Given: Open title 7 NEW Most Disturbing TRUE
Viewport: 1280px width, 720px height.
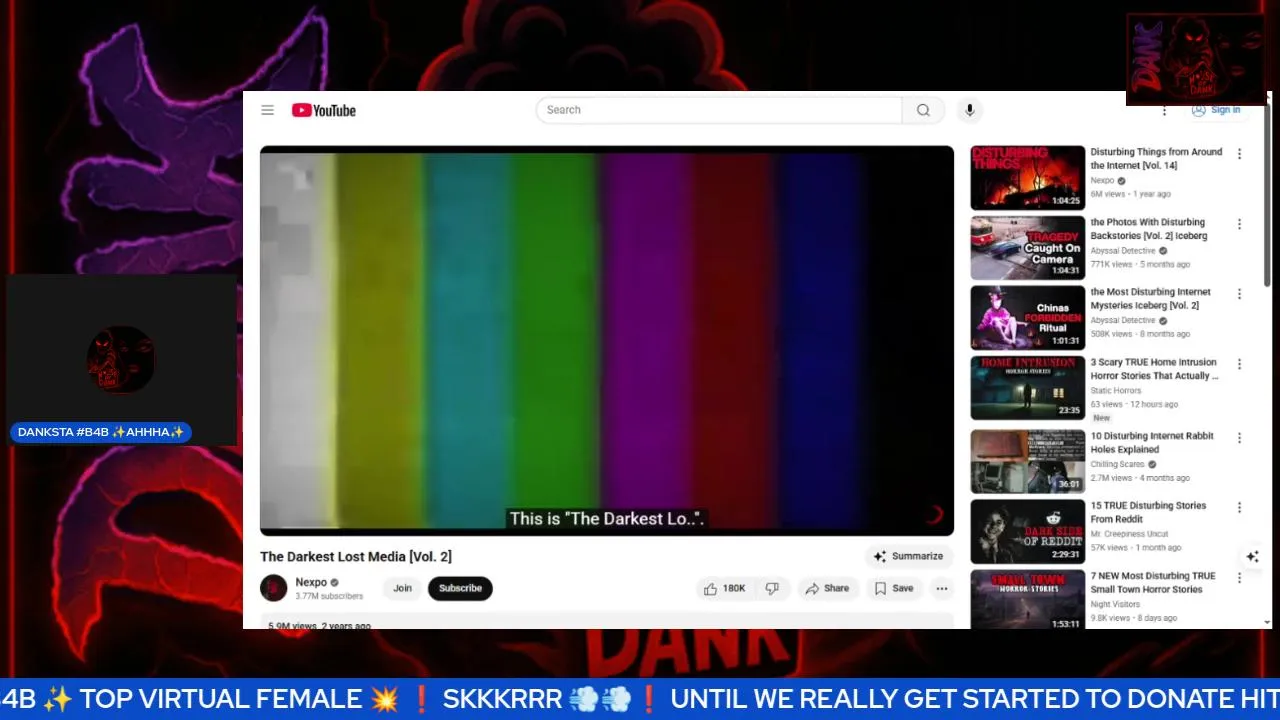Looking at the screenshot, I should 1153,582.
